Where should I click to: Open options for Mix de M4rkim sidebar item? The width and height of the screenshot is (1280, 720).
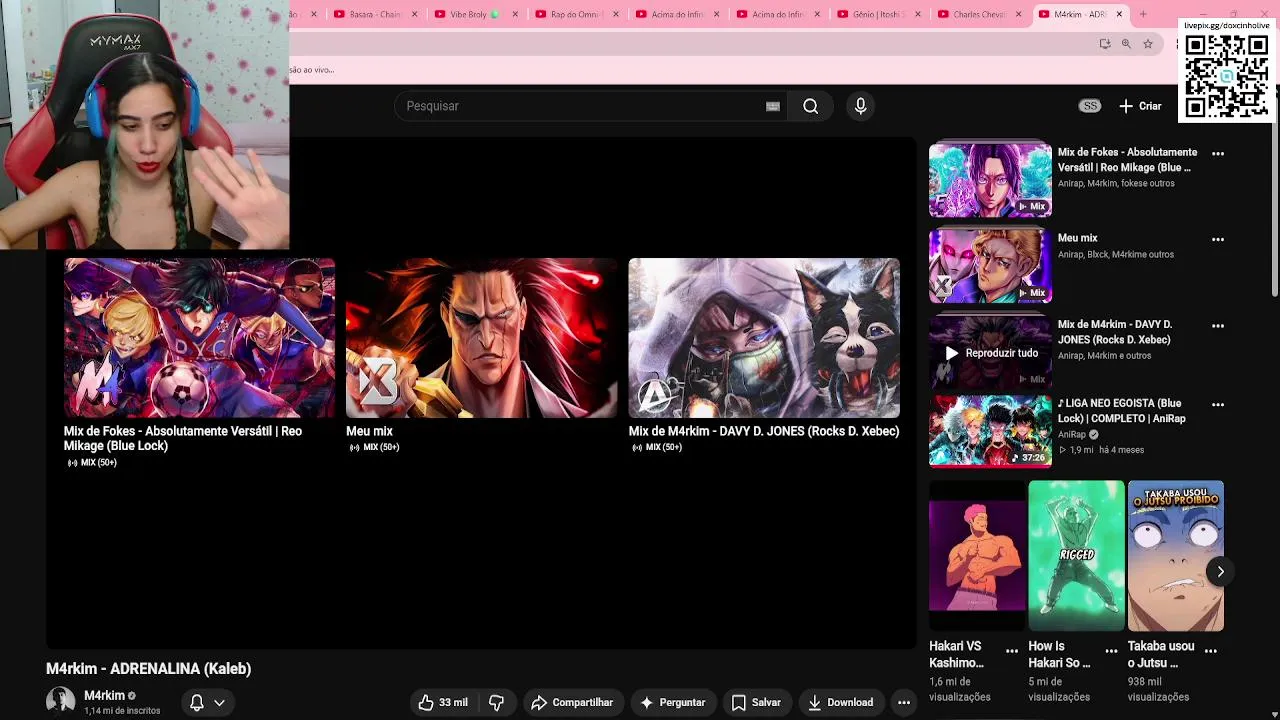coord(1218,326)
